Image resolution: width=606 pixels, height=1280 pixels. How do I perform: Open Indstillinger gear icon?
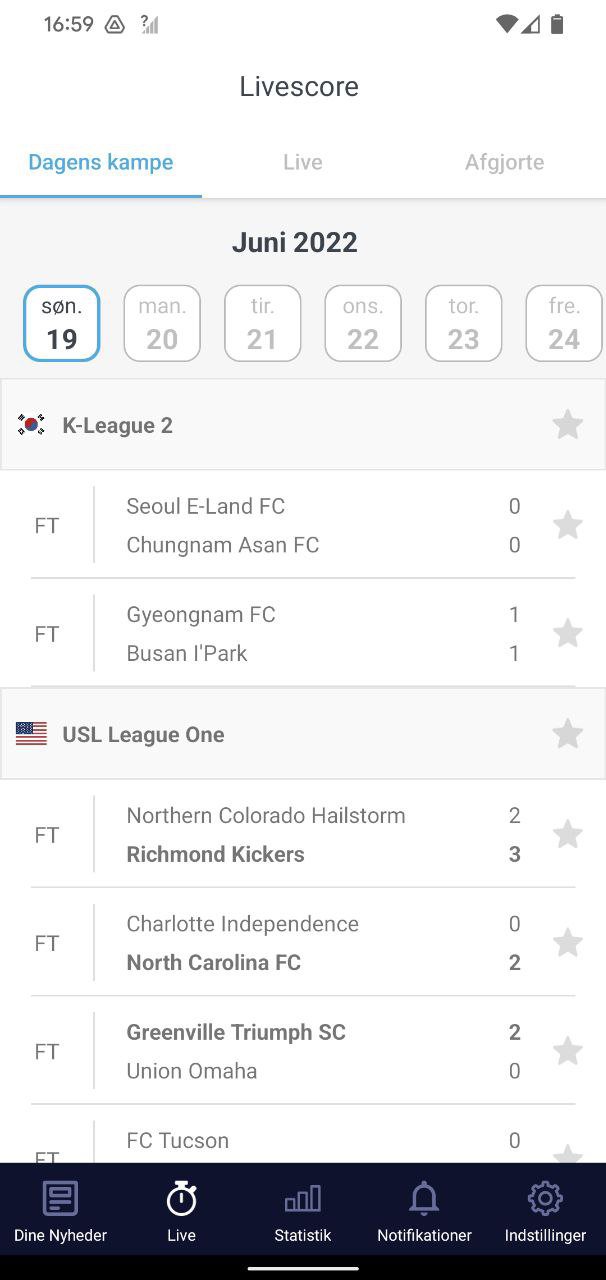point(545,1198)
